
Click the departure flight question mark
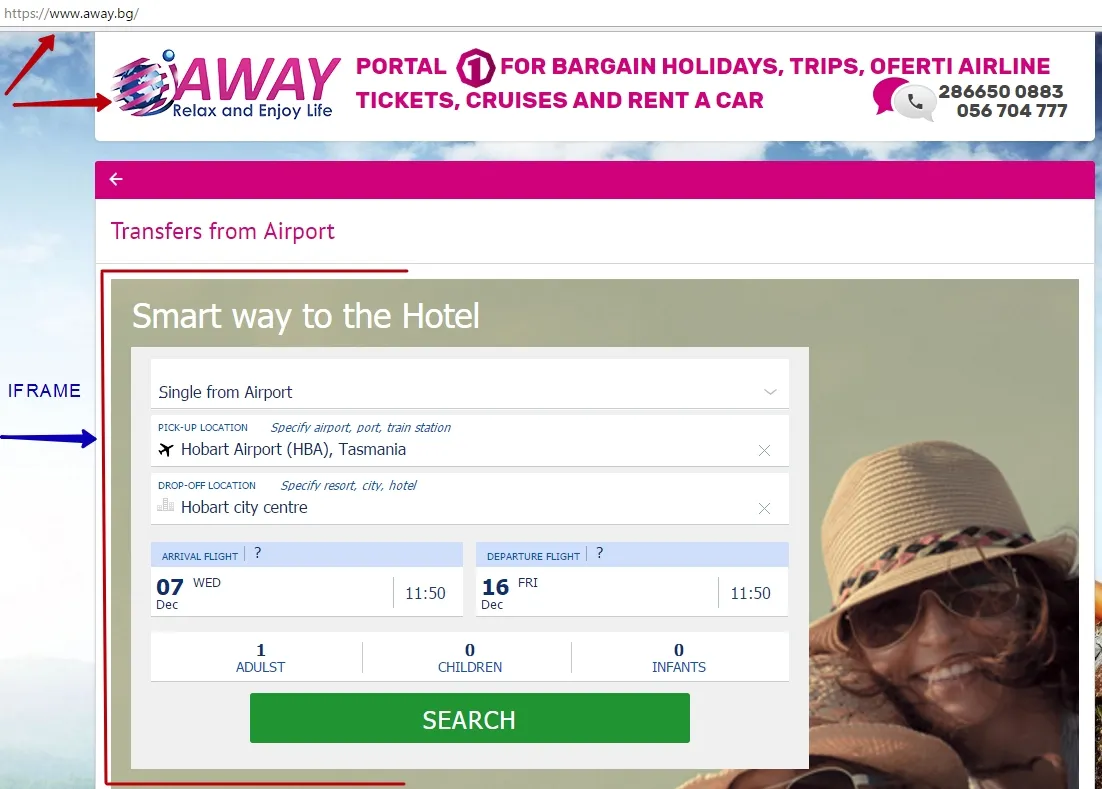pyautogui.click(x=599, y=554)
